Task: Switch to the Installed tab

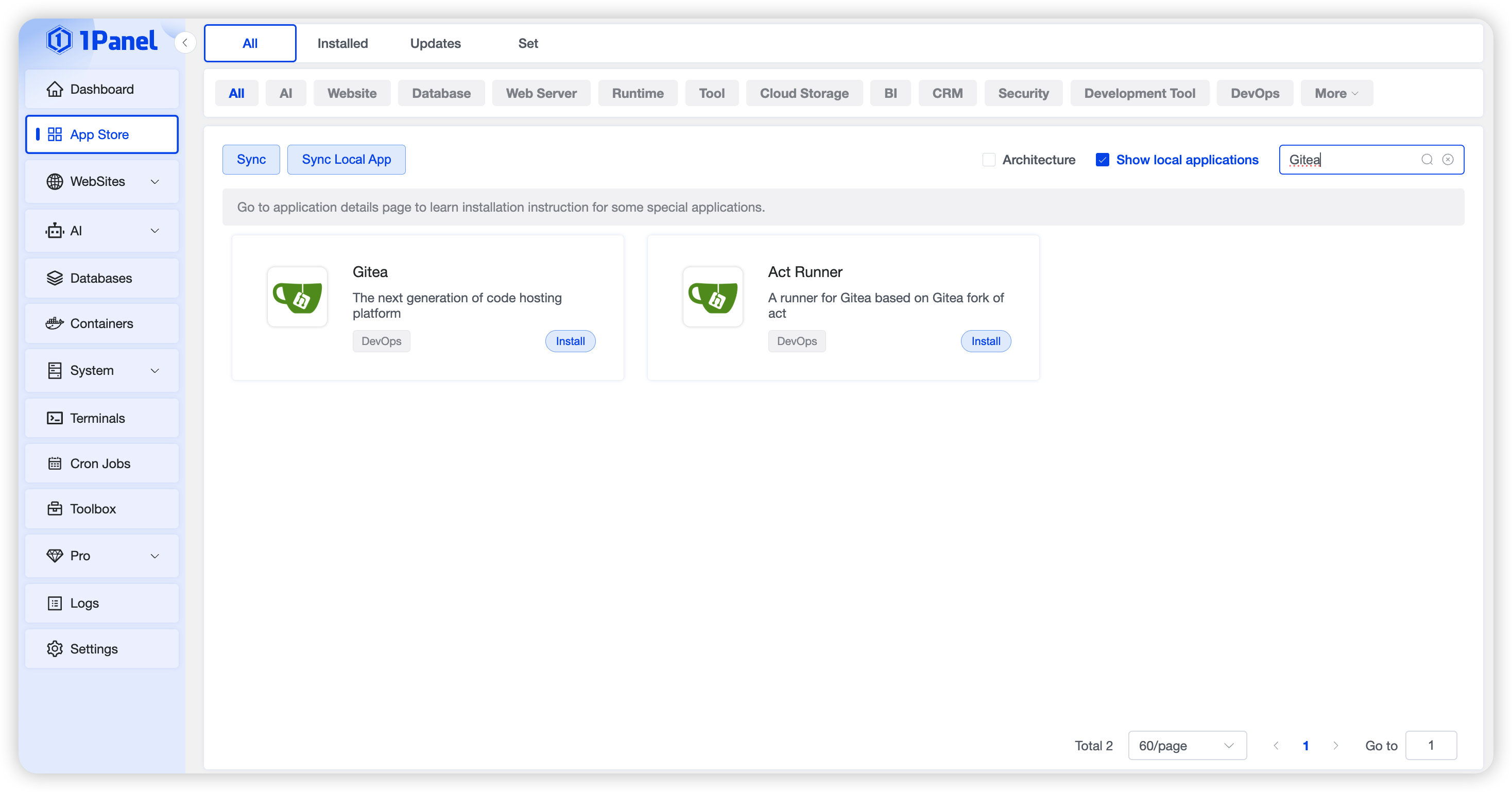Action: pos(342,43)
